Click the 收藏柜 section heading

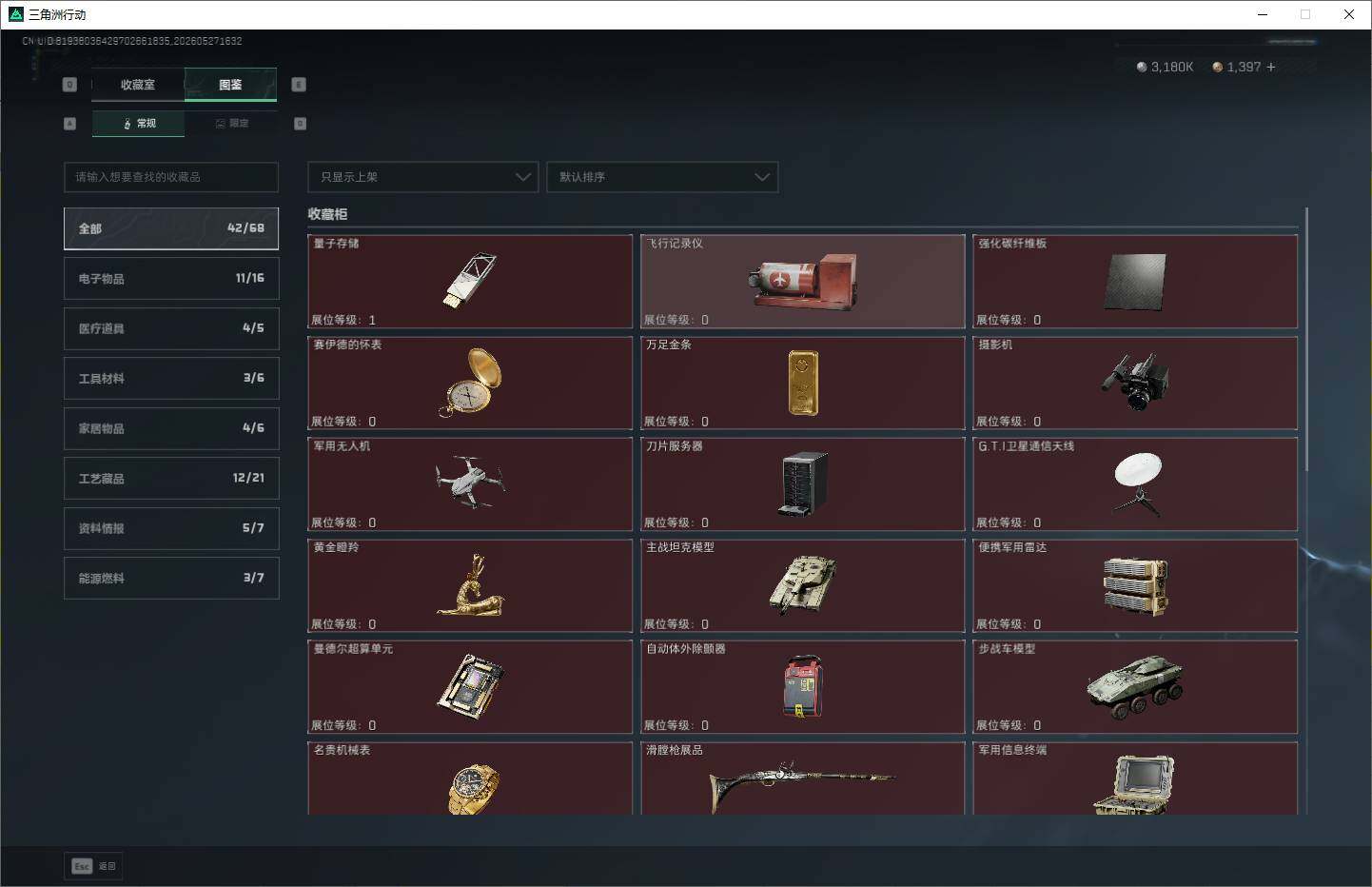click(x=327, y=214)
